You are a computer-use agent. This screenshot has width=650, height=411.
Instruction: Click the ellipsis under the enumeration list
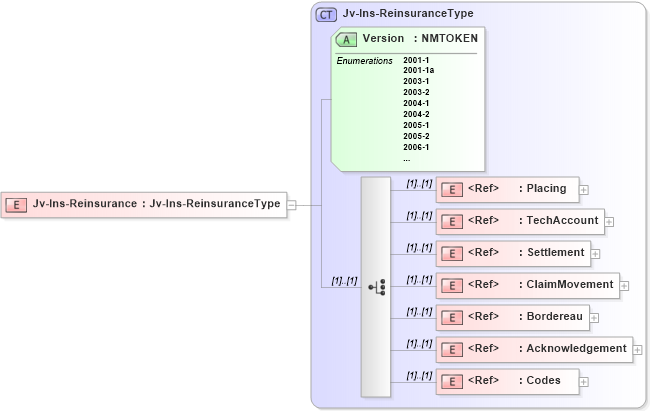(x=407, y=160)
